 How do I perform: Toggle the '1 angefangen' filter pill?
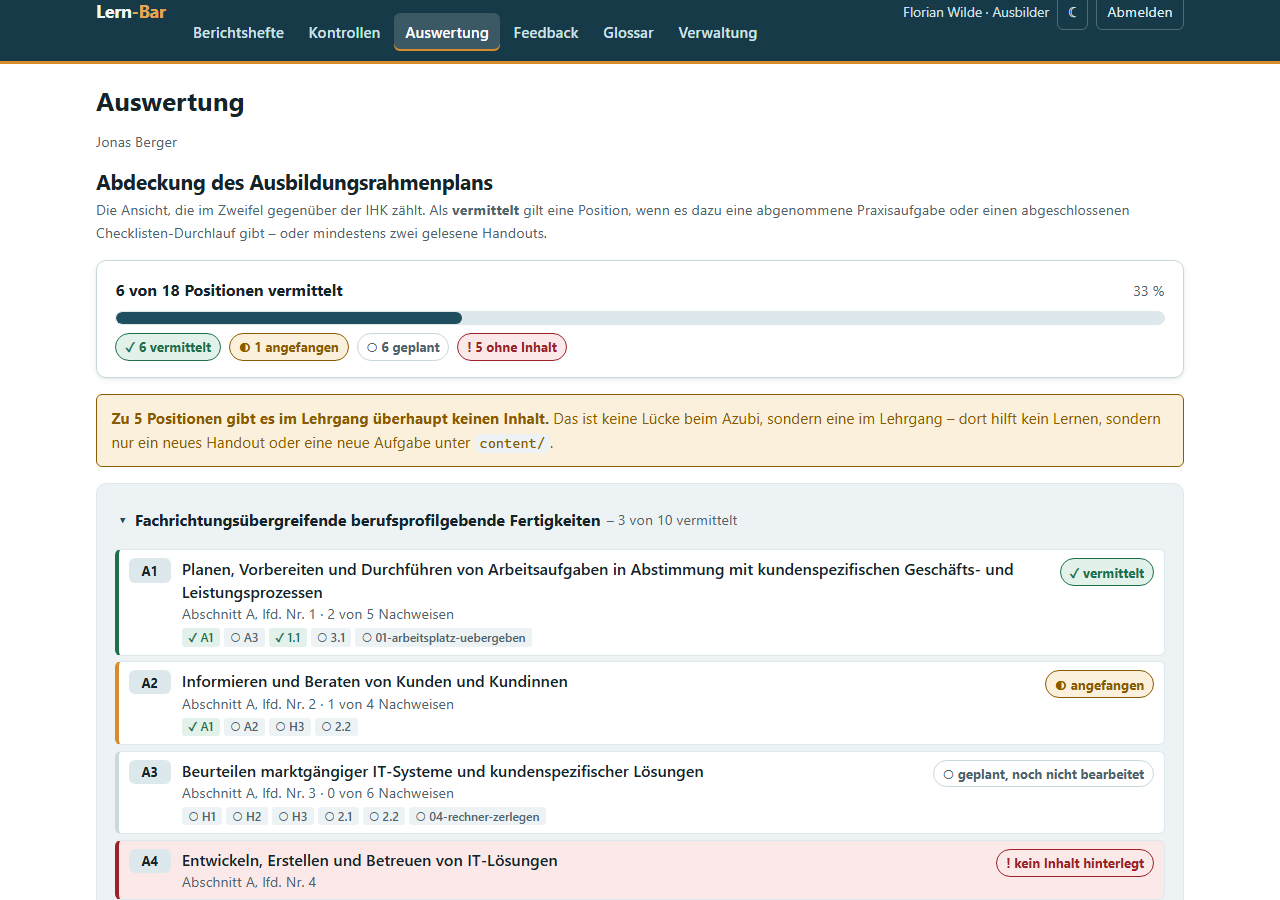289,347
